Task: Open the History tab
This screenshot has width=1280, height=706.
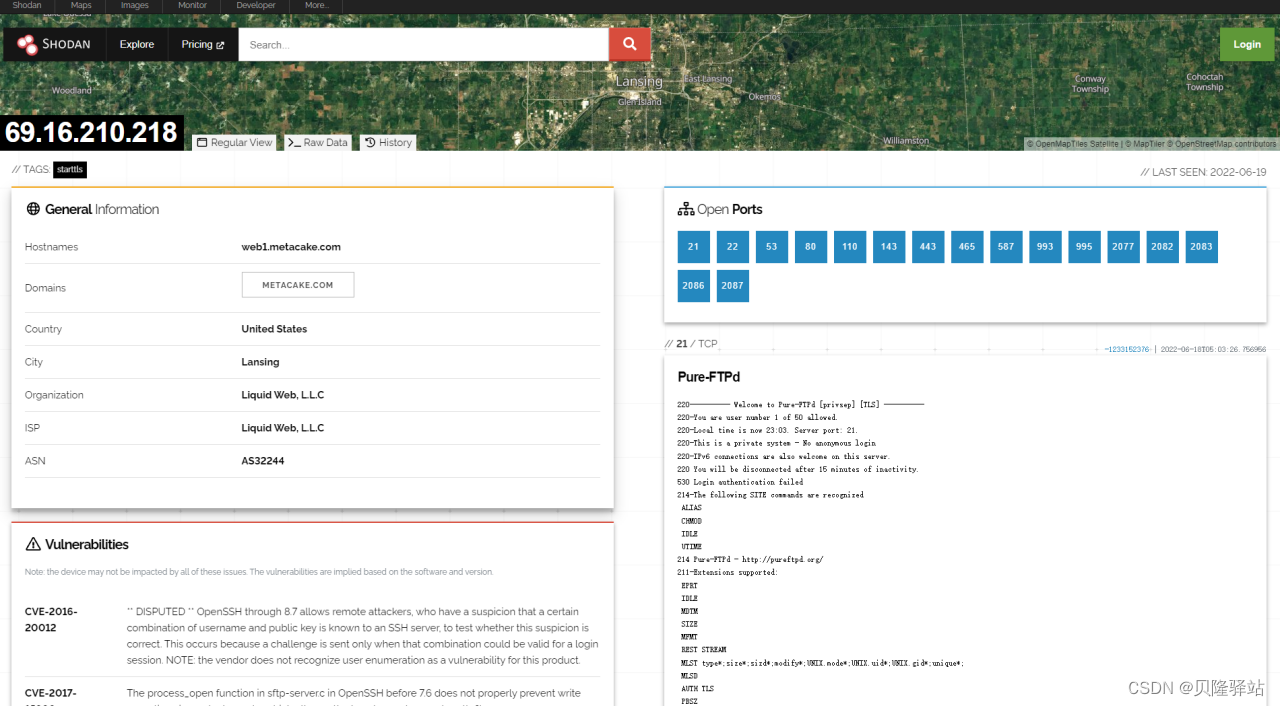Action: pos(388,142)
